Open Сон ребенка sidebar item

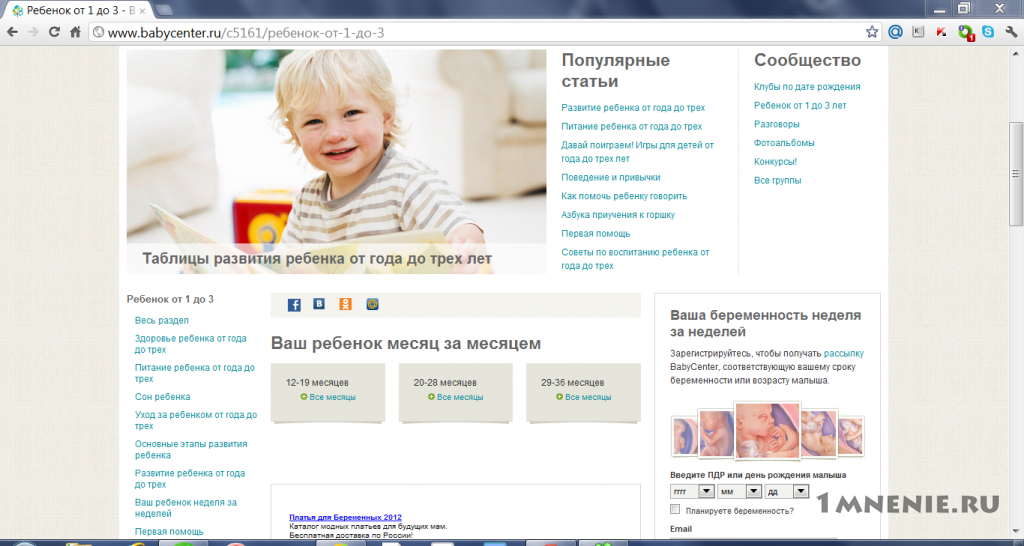tap(163, 397)
